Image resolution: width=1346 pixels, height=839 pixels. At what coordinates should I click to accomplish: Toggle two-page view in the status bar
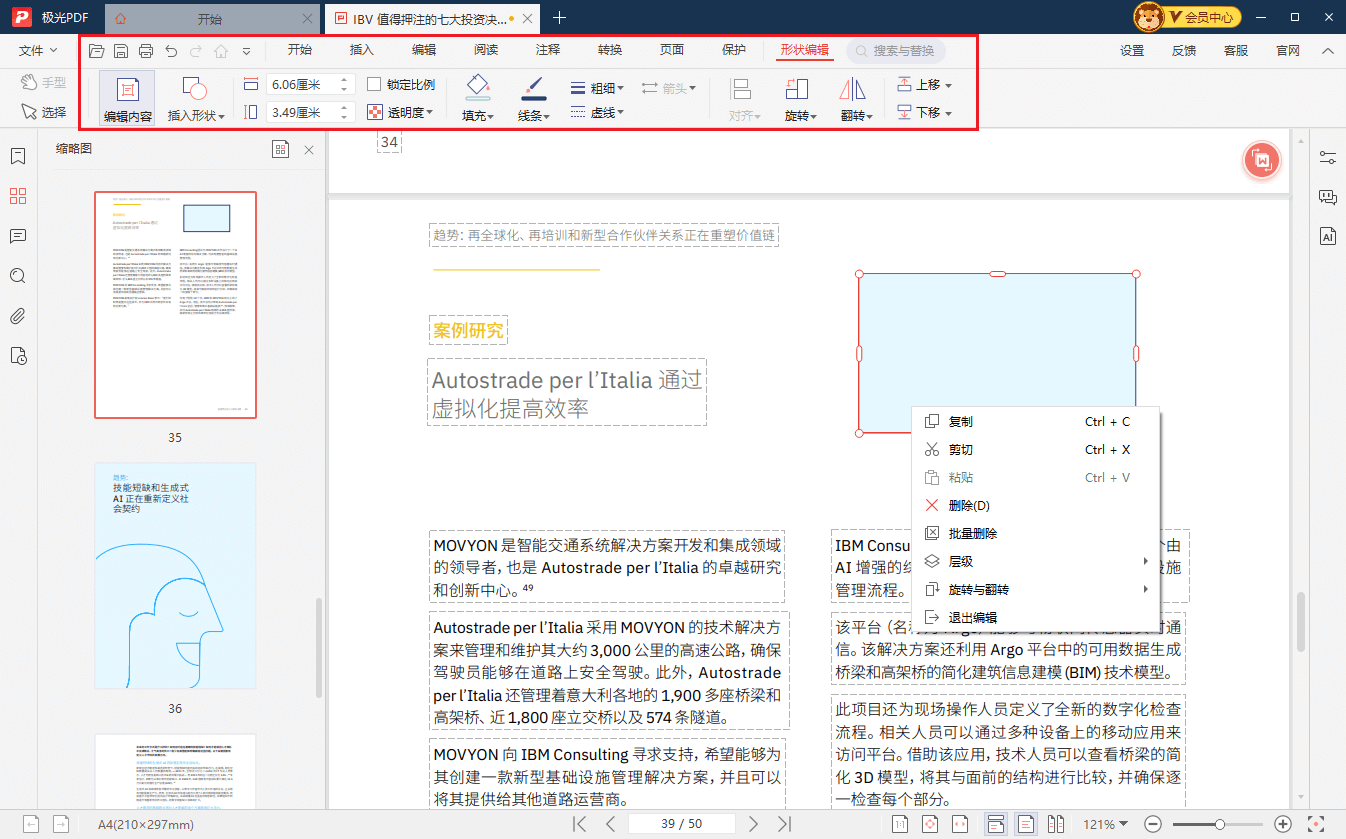[1055, 824]
